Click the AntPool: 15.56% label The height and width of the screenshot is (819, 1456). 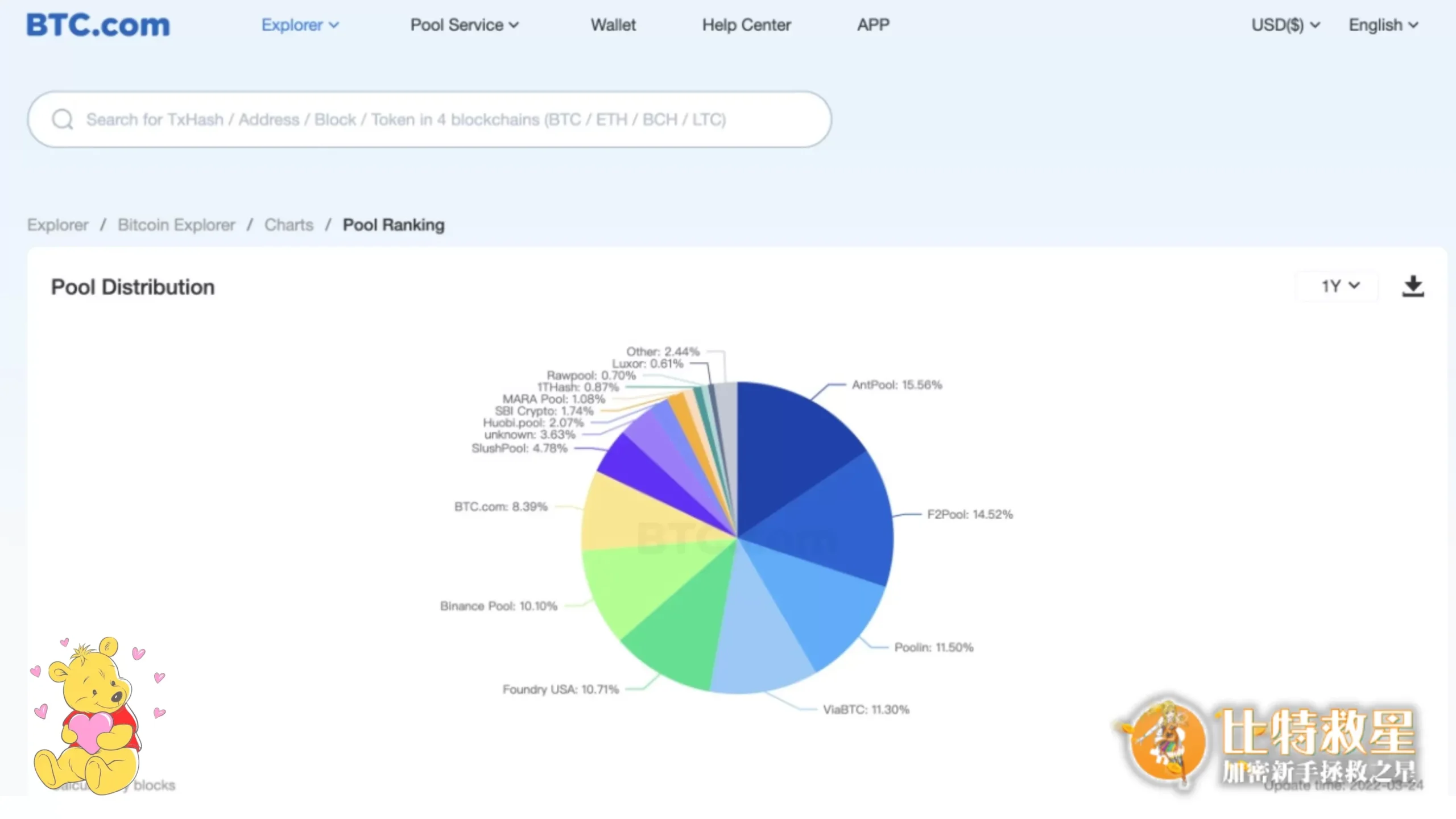(897, 385)
